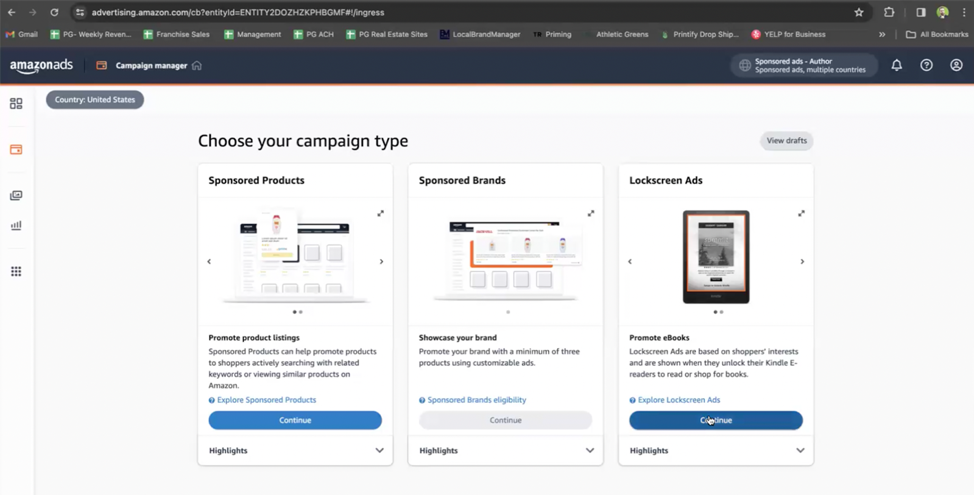974x495 pixels.
Task: Continue with Lockscreen Ads campaign
Action: tap(716, 420)
